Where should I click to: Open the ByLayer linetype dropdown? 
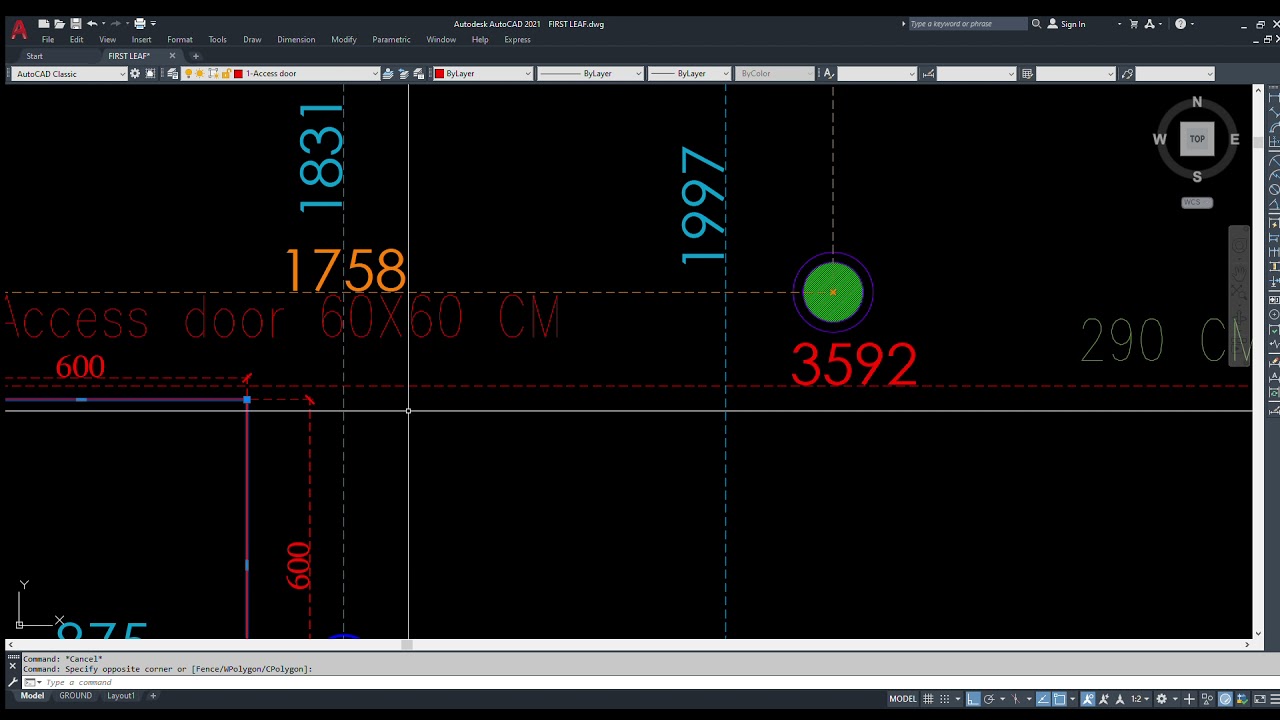[x=590, y=73]
